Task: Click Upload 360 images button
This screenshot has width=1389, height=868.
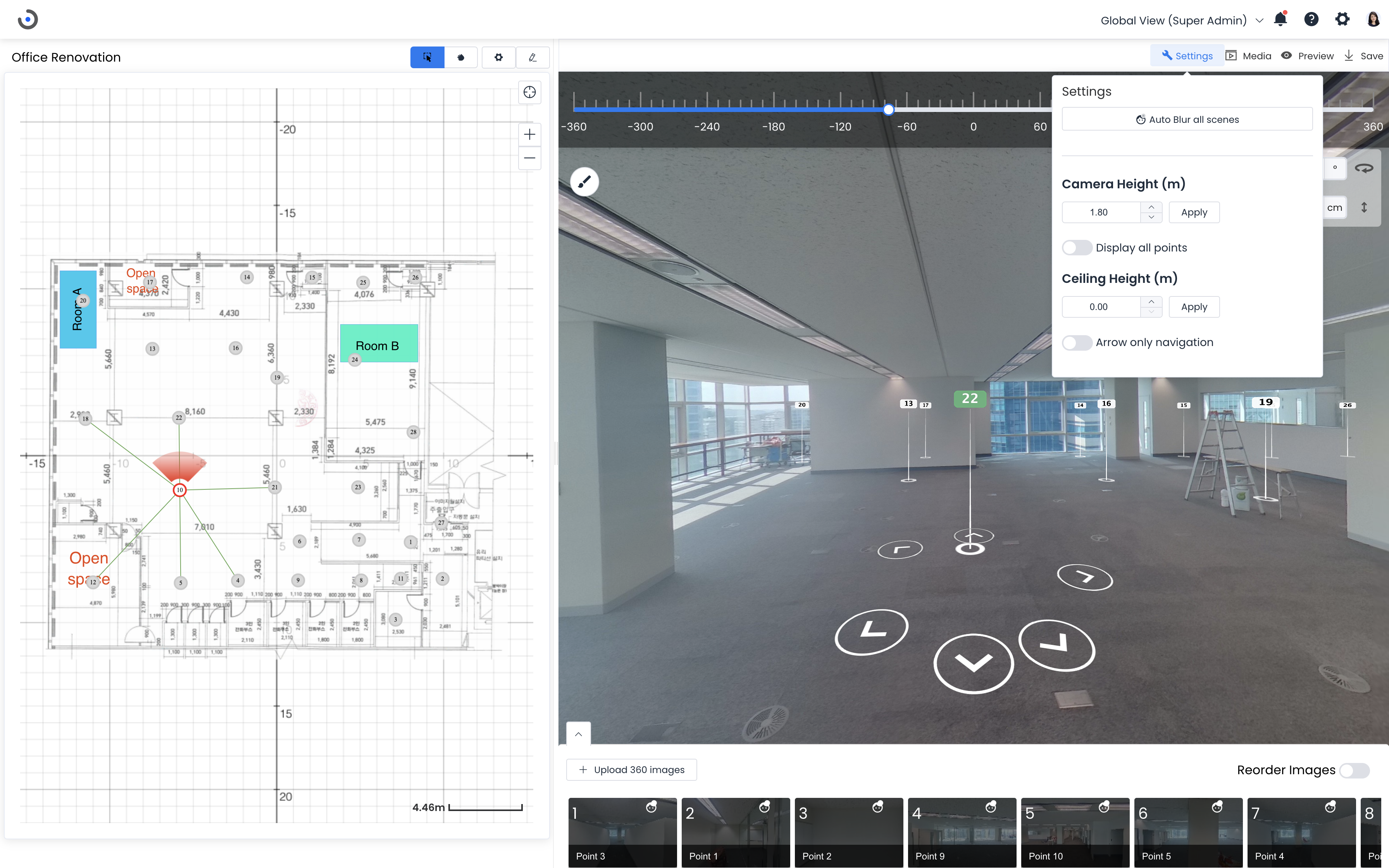Action: pyautogui.click(x=631, y=770)
